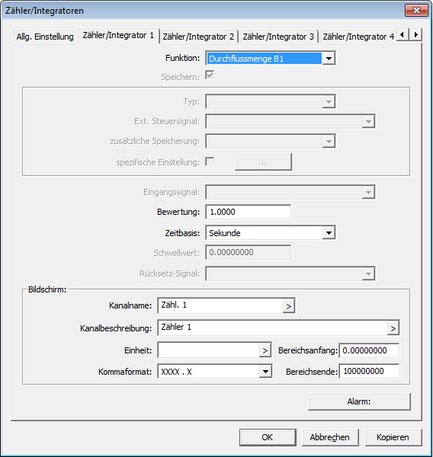Open the Funktion dropdown arrow
Image resolution: width=433 pixels, height=457 pixels.
pyautogui.click(x=329, y=59)
